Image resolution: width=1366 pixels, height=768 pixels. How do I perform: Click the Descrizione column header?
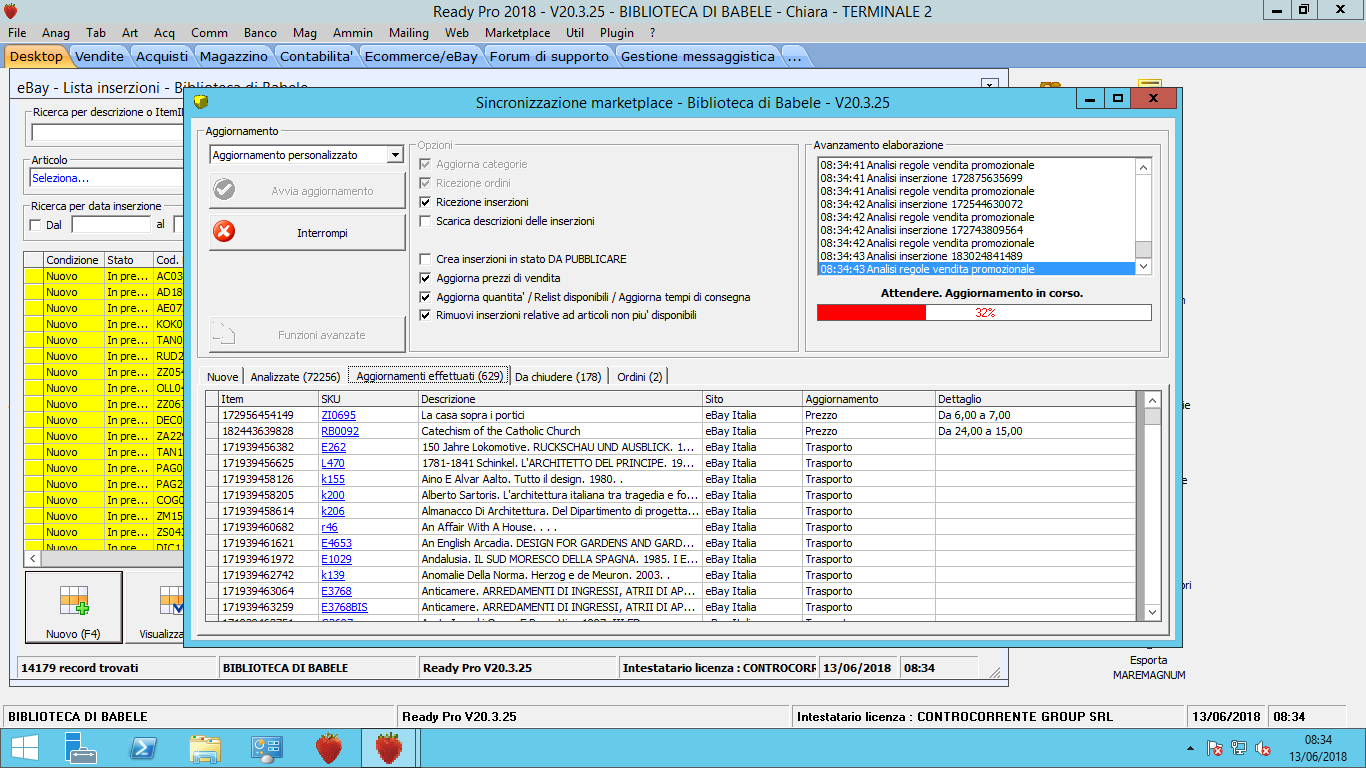[x=559, y=399]
